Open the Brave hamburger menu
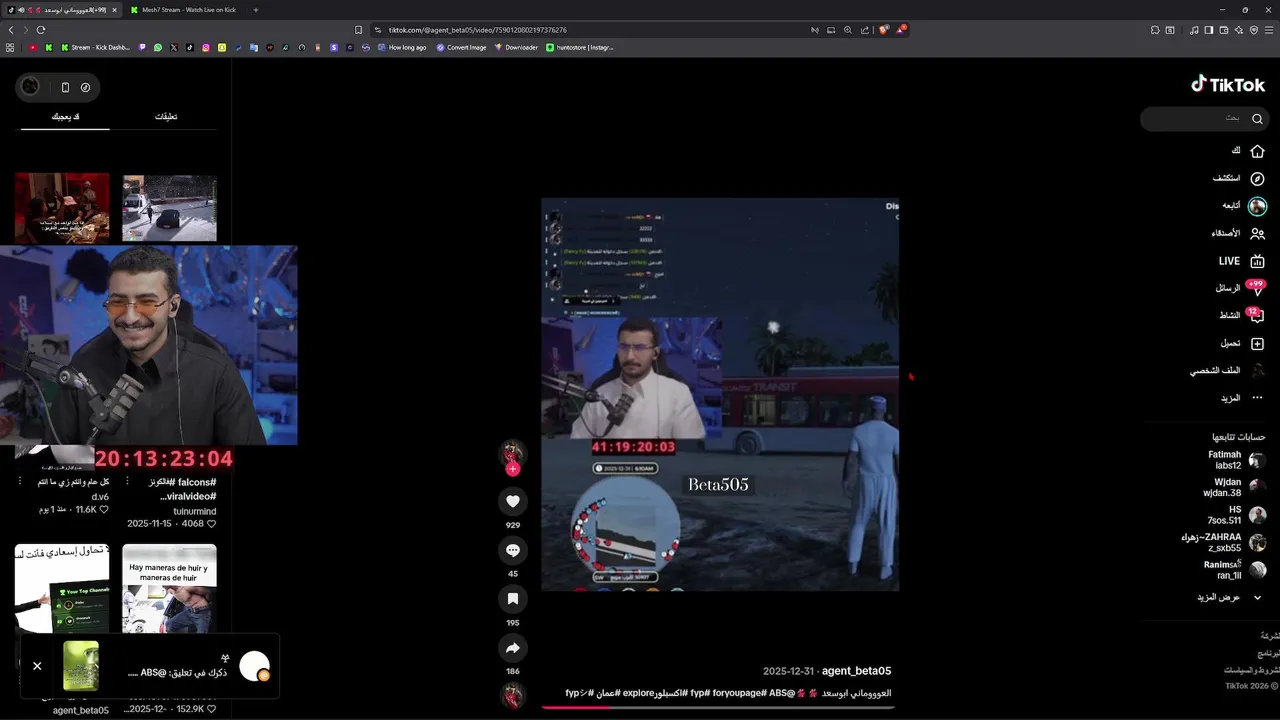The width and height of the screenshot is (1280, 720). [1269, 30]
